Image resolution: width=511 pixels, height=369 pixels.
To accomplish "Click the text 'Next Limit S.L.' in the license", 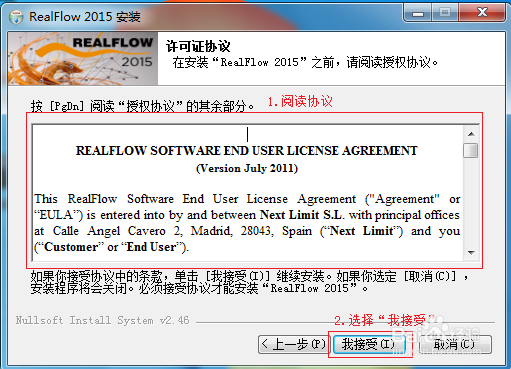I will pos(301,215).
